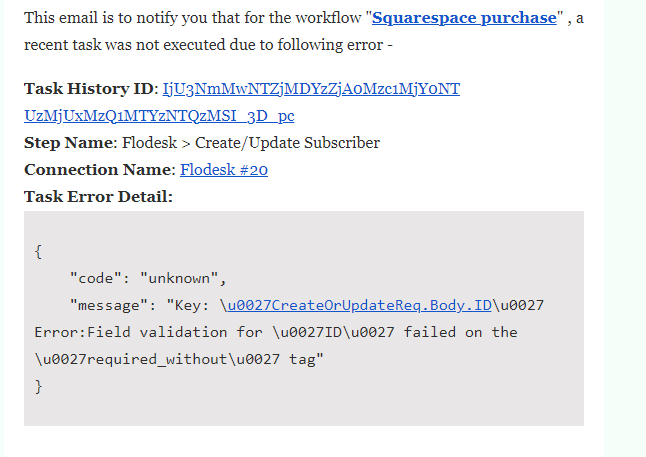
Task: Click 'Flodesk > Create/Update Subscriber' step text
Action: click(x=251, y=143)
